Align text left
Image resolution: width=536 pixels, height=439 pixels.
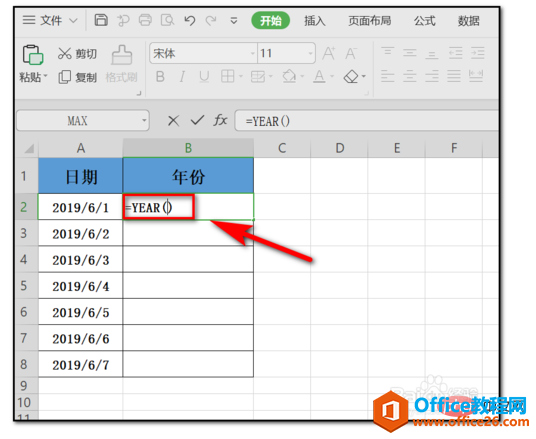pyautogui.click(x=388, y=76)
